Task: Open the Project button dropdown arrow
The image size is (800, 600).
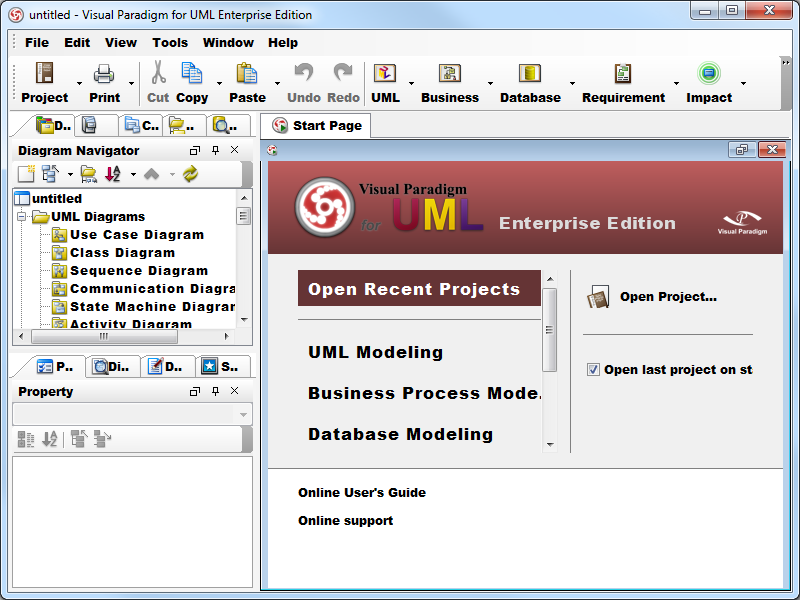Action: click(79, 83)
